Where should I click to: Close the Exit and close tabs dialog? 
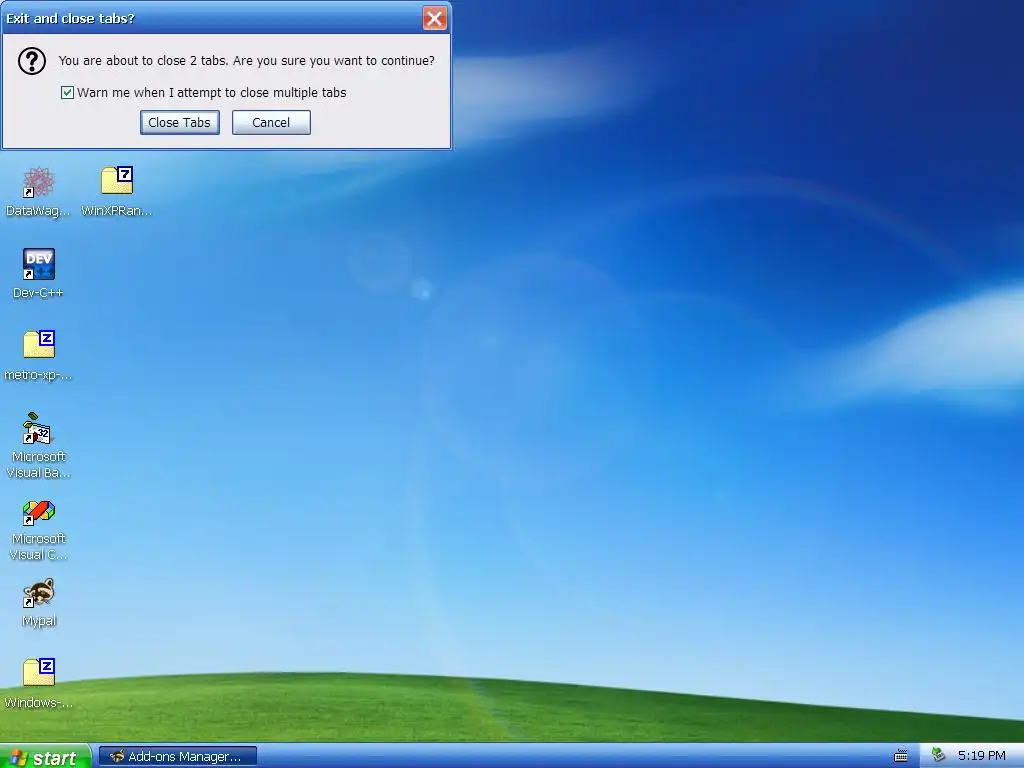click(x=434, y=18)
